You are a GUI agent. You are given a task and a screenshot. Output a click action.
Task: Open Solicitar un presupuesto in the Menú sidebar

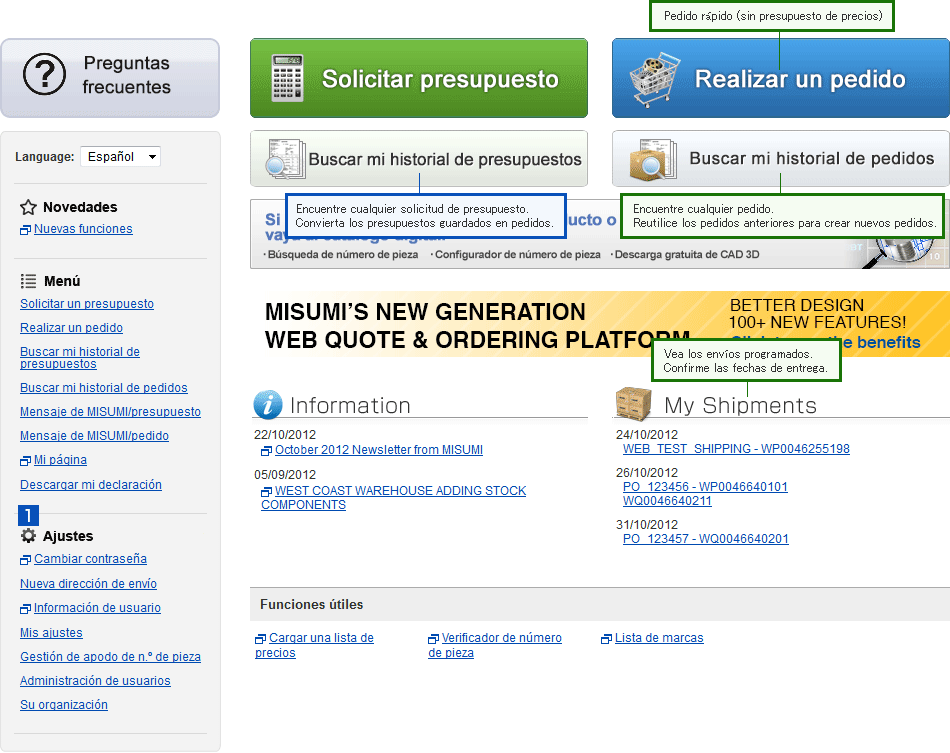coord(87,304)
